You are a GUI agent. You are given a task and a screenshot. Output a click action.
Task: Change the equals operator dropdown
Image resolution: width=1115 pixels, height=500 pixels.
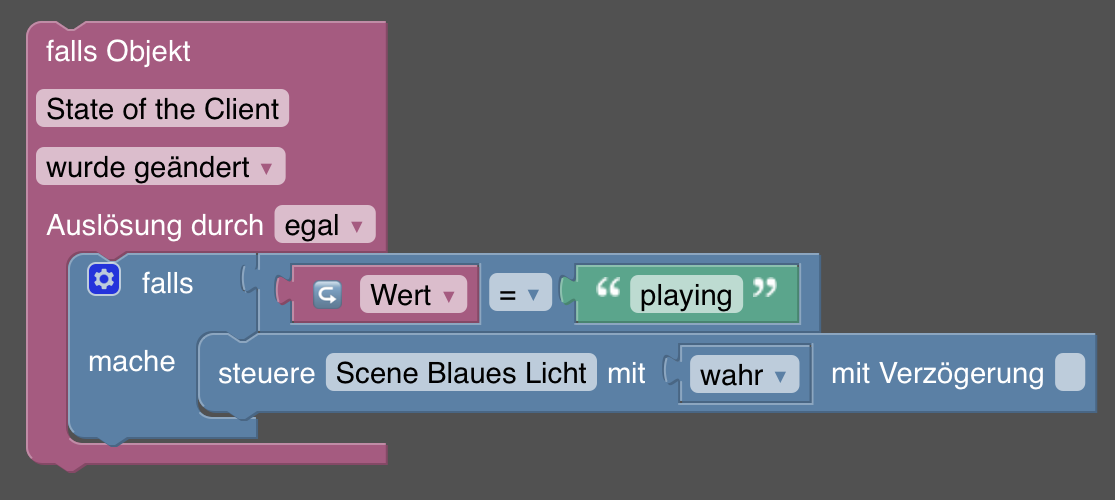coord(521,293)
